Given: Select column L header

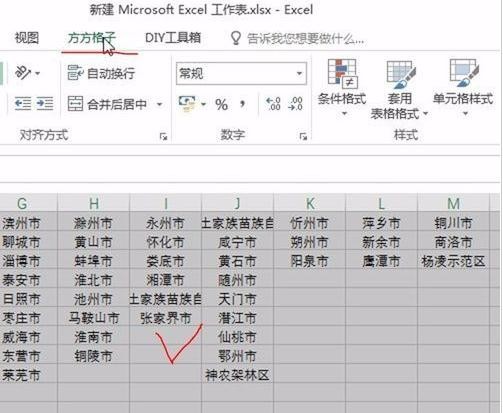Looking at the screenshot, I should 381,203.
